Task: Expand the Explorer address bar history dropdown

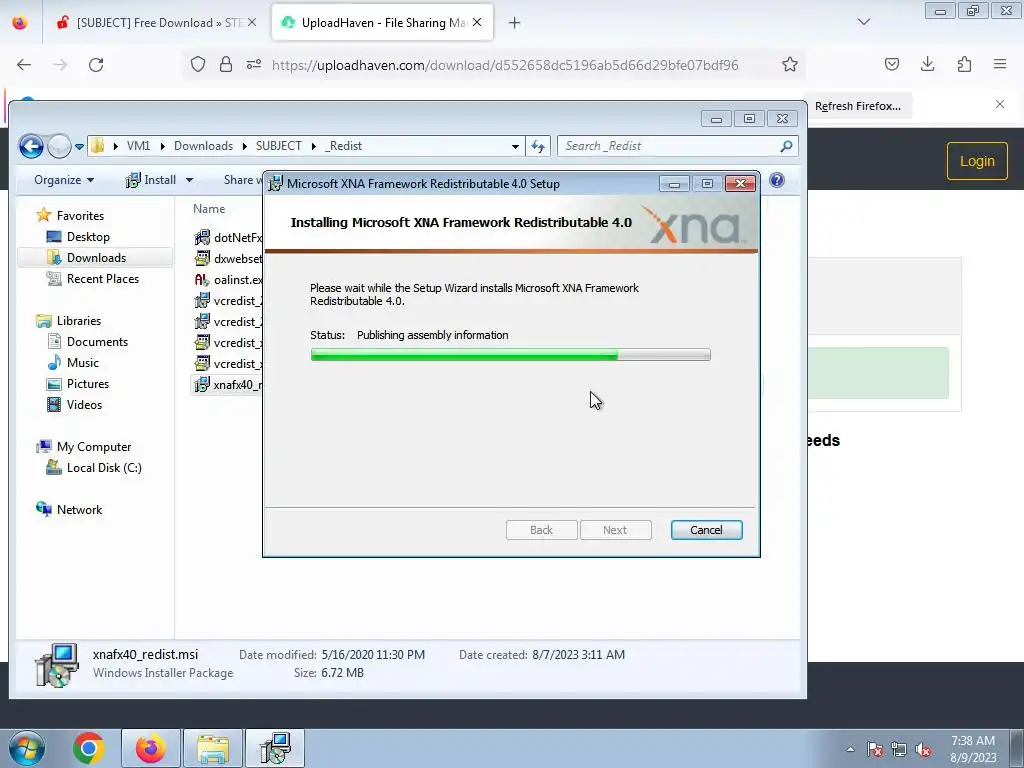Action: point(515,146)
